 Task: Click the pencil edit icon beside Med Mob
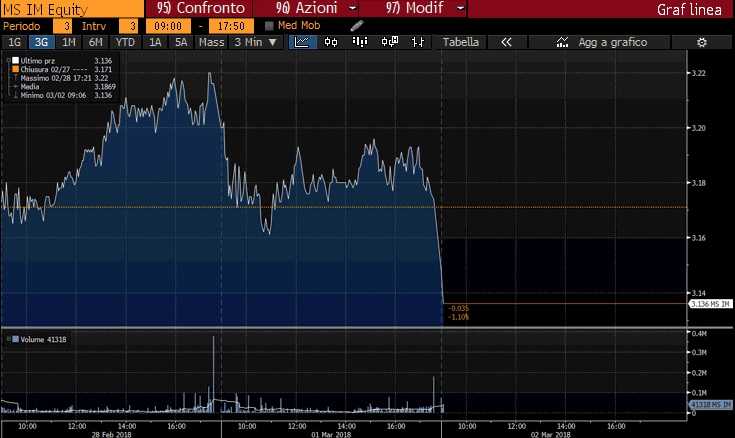click(357, 26)
